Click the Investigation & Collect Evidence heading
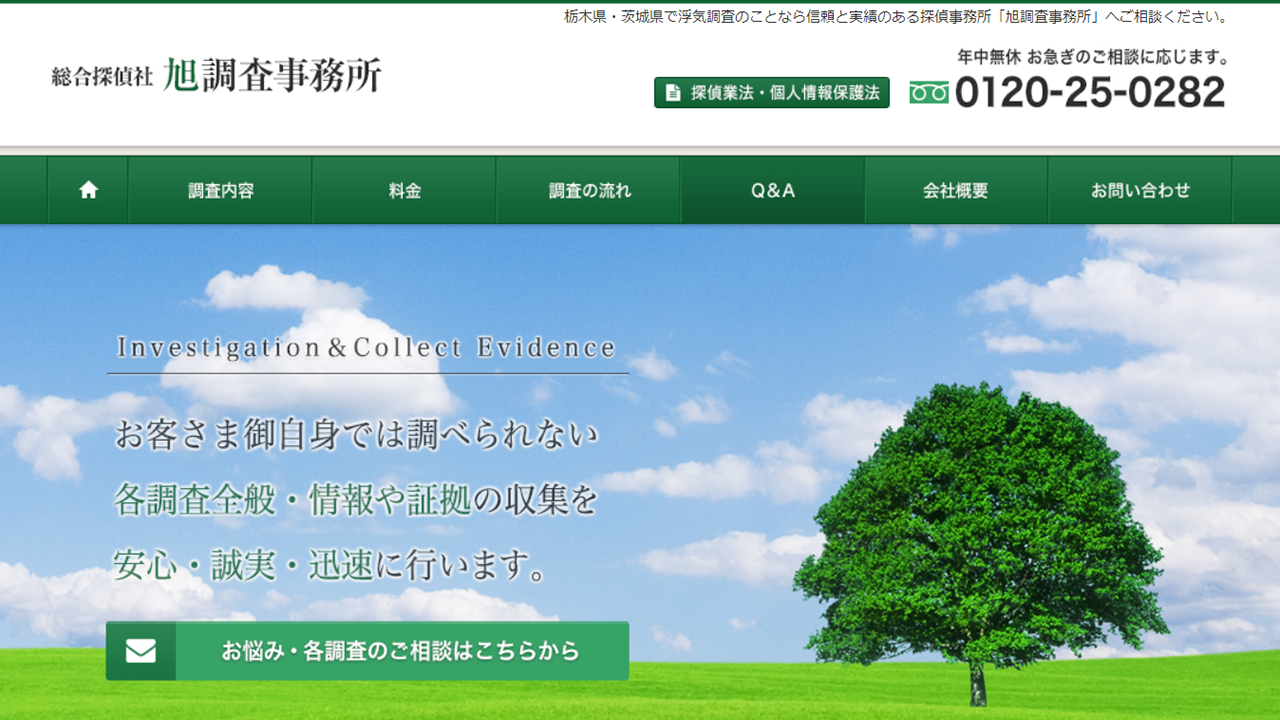 click(366, 348)
